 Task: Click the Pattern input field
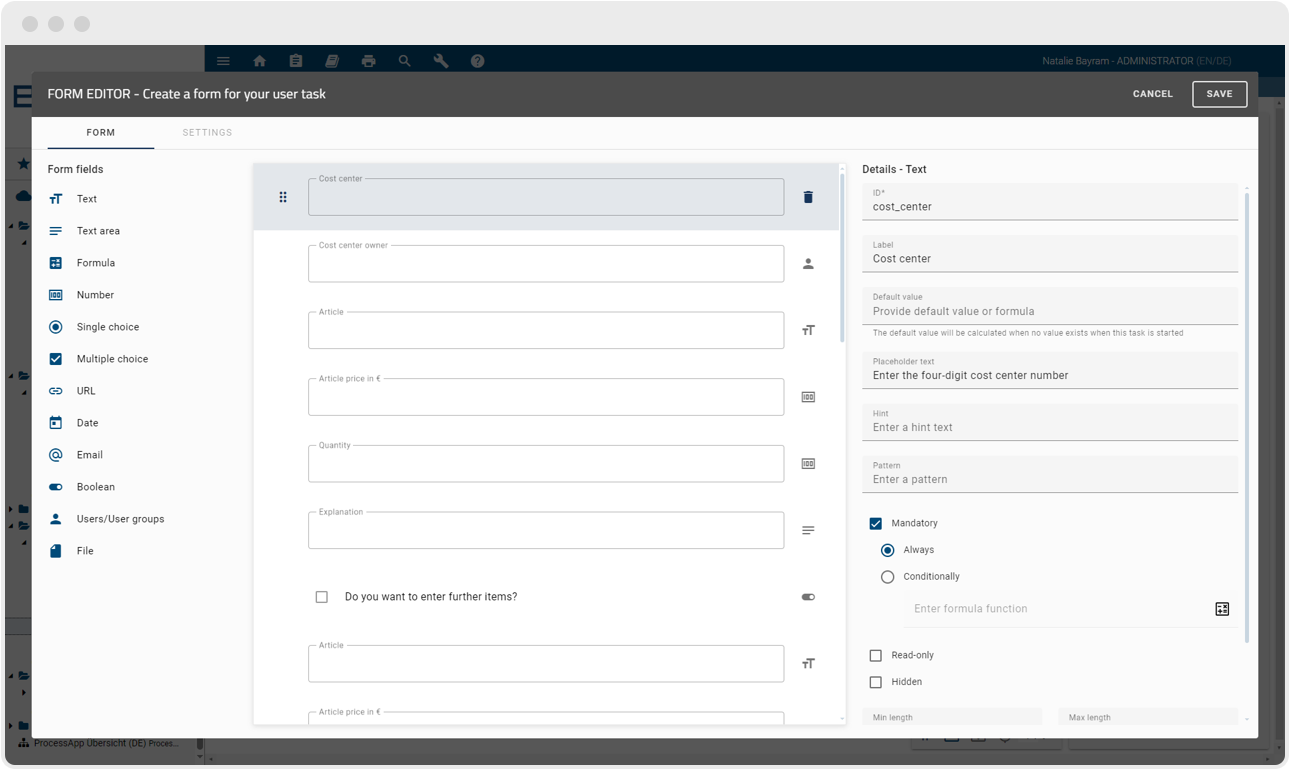1050,474
